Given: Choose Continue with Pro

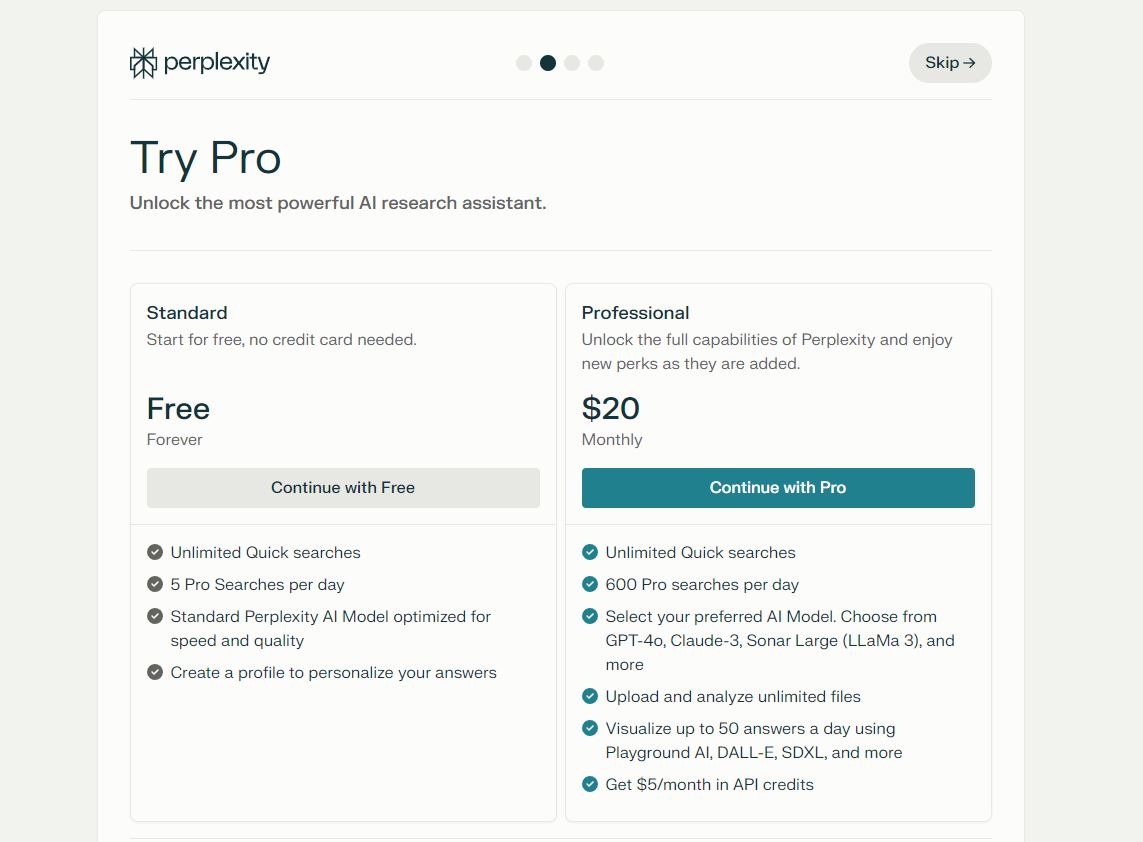Looking at the screenshot, I should (778, 488).
